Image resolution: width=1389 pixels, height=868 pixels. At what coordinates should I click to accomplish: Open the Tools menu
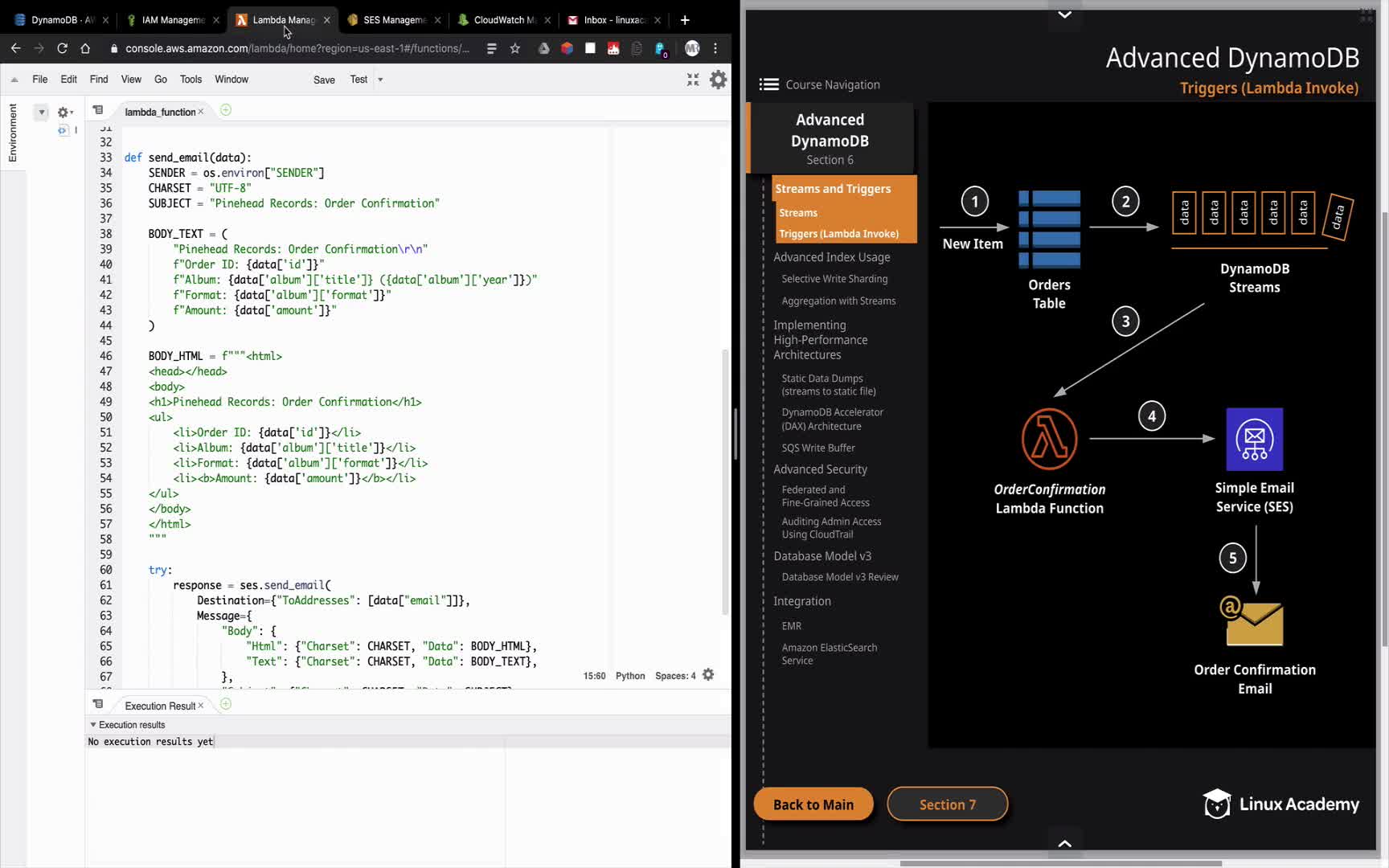pyautogui.click(x=191, y=80)
